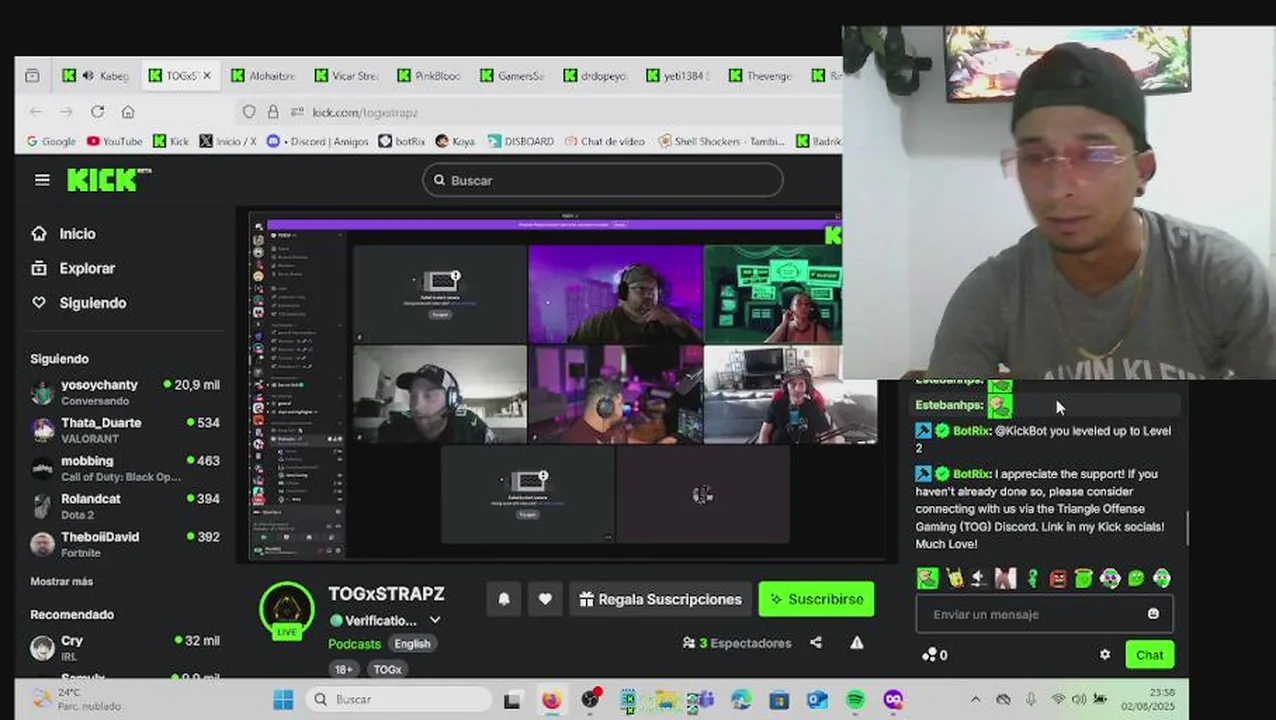The width and height of the screenshot is (1276, 720).
Task: Open Firefox from the taskbar
Action: point(551,700)
